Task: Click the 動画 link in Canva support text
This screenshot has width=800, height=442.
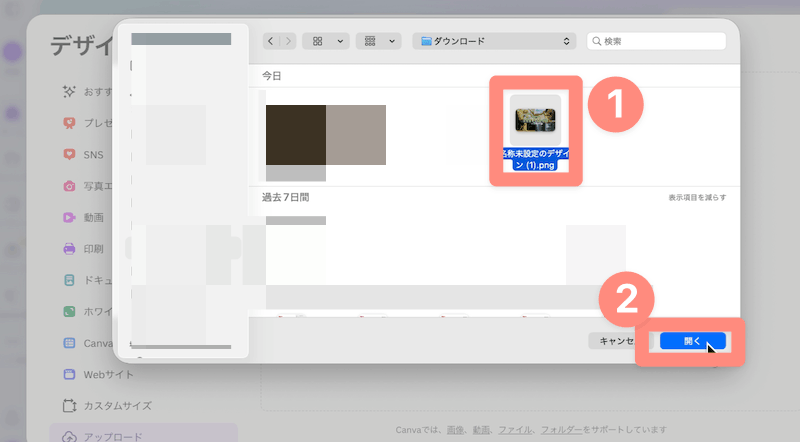Action: coord(481,430)
